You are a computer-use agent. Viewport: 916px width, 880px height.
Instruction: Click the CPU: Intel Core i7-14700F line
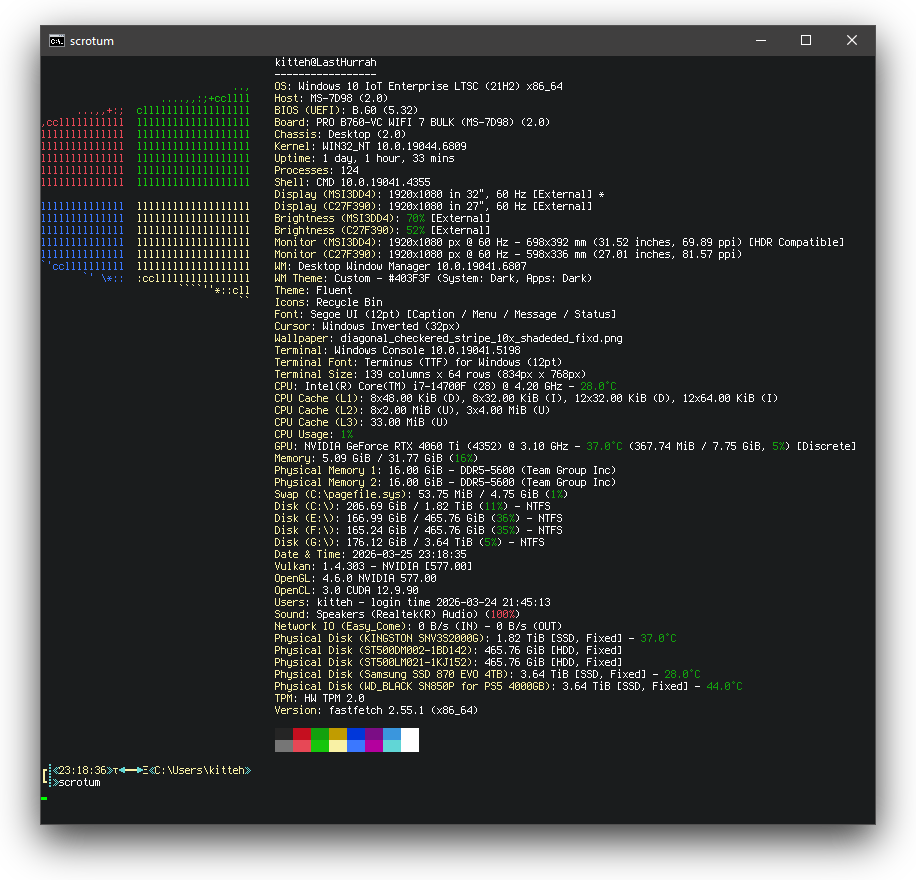pos(445,386)
